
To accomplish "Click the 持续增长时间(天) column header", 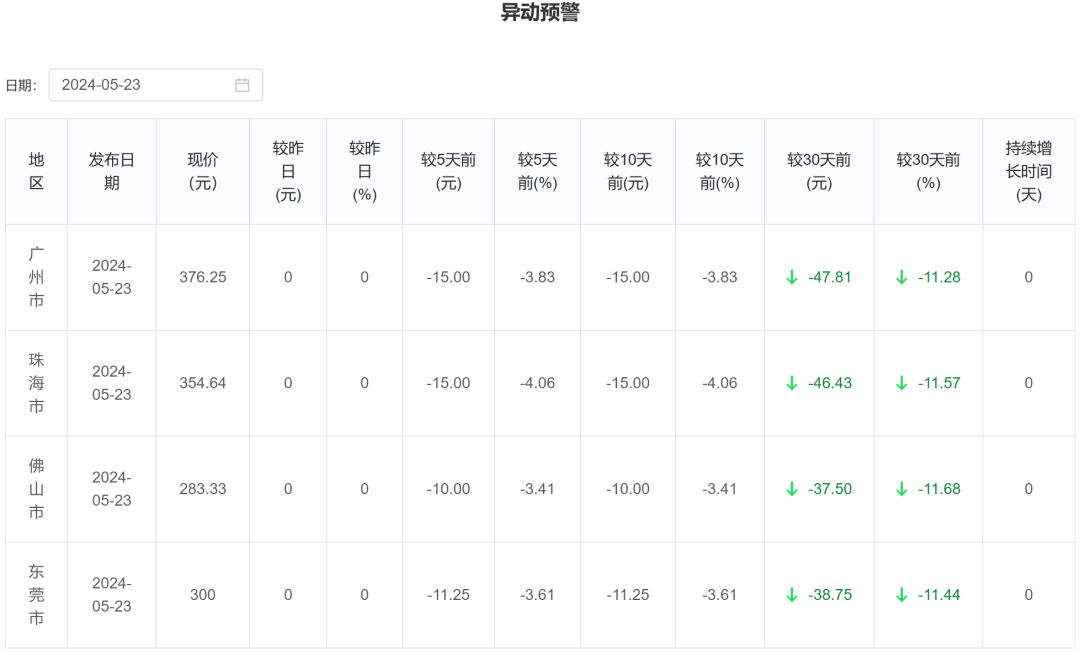I will point(1028,171).
